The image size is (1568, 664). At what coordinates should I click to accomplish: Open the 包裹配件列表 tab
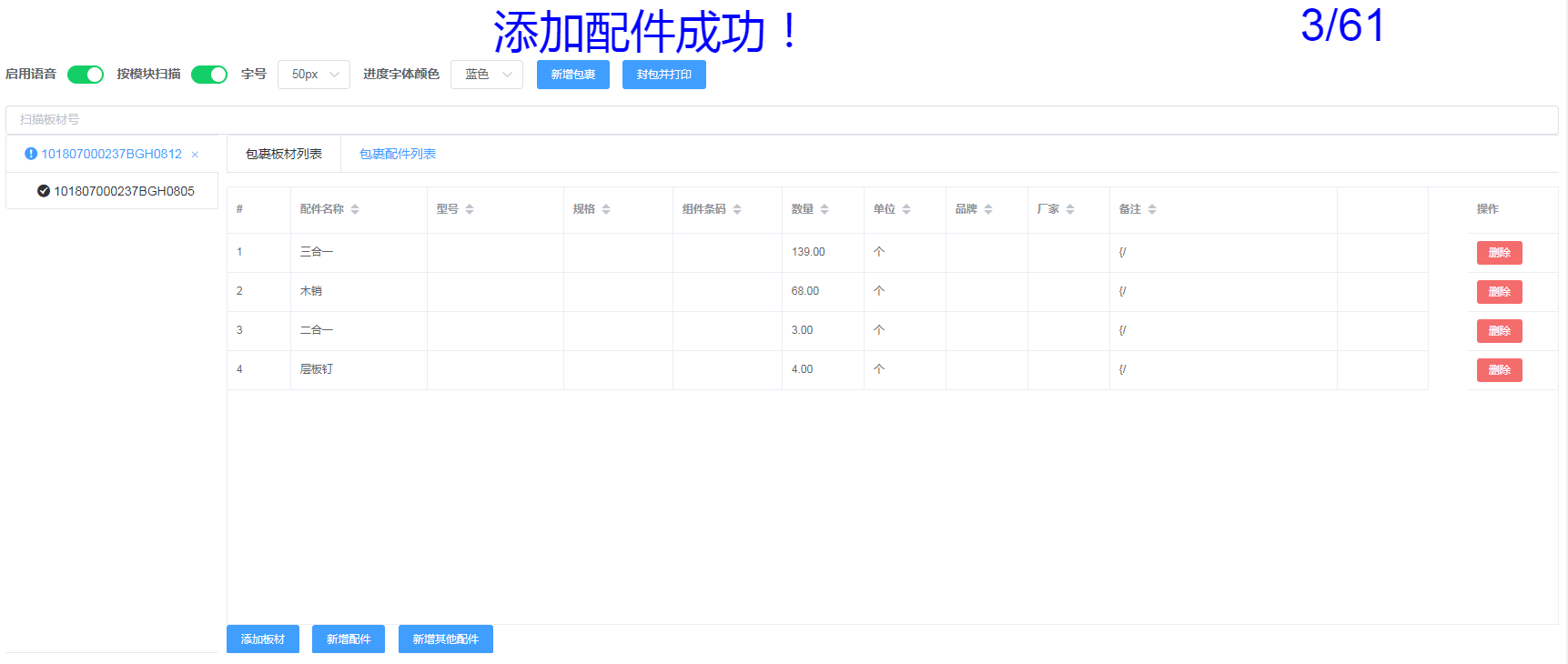[x=398, y=154]
